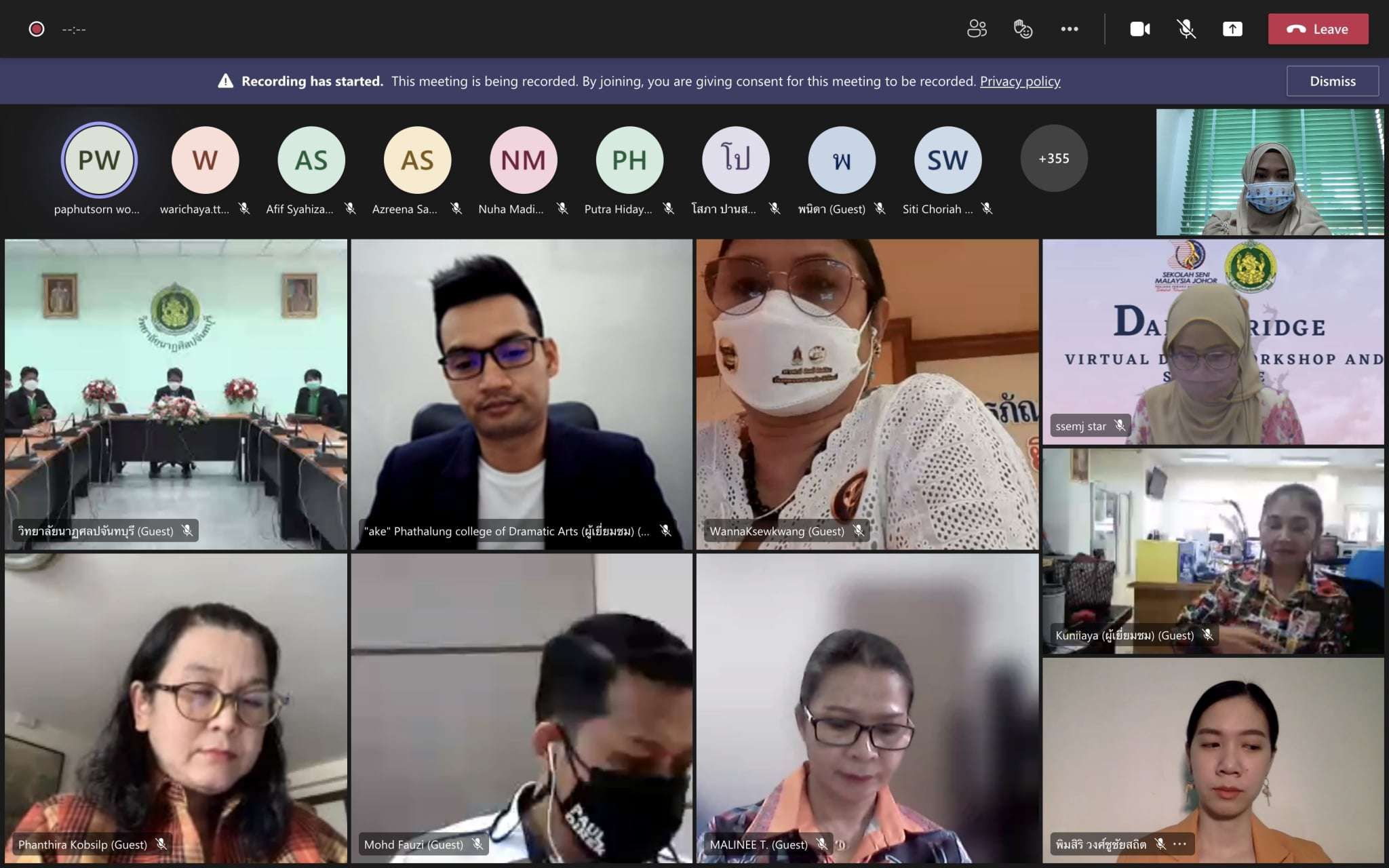1389x868 pixels.
Task: Click Siti Choriah's SW avatar
Action: [x=947, y=160]
